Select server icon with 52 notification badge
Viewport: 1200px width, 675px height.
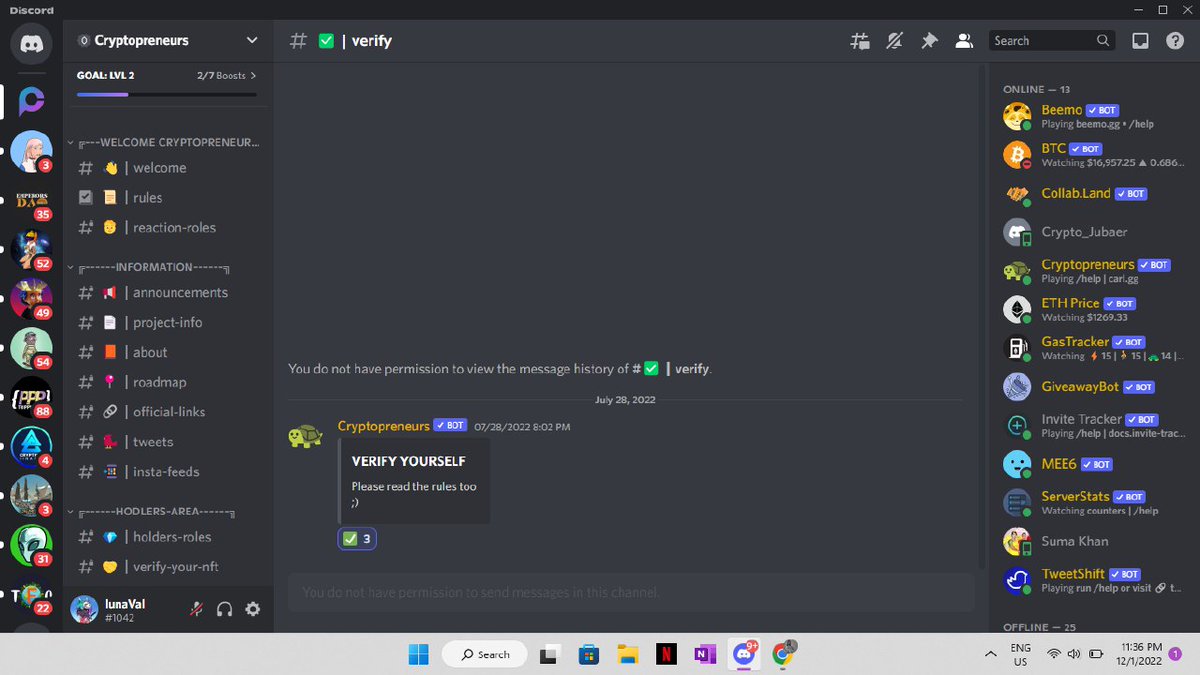tap(31, 249)
